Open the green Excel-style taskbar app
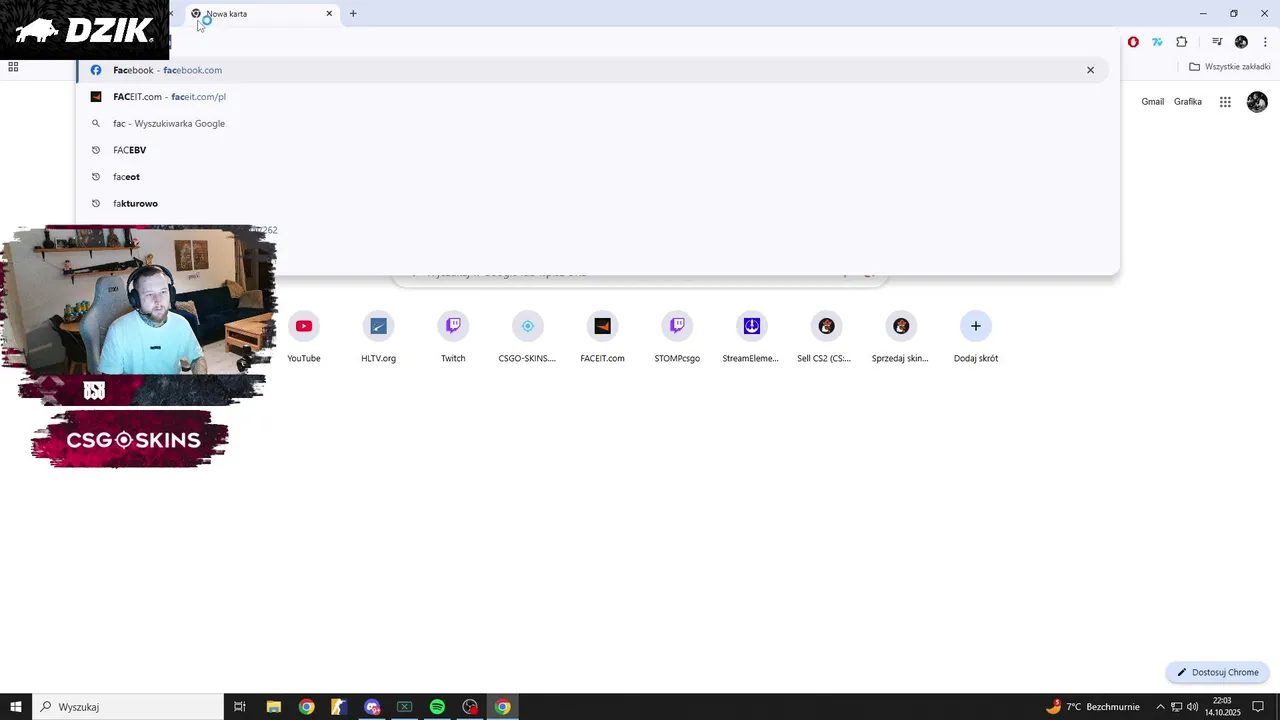This screenshot has height=720, width=1280. tap(404, 707)
